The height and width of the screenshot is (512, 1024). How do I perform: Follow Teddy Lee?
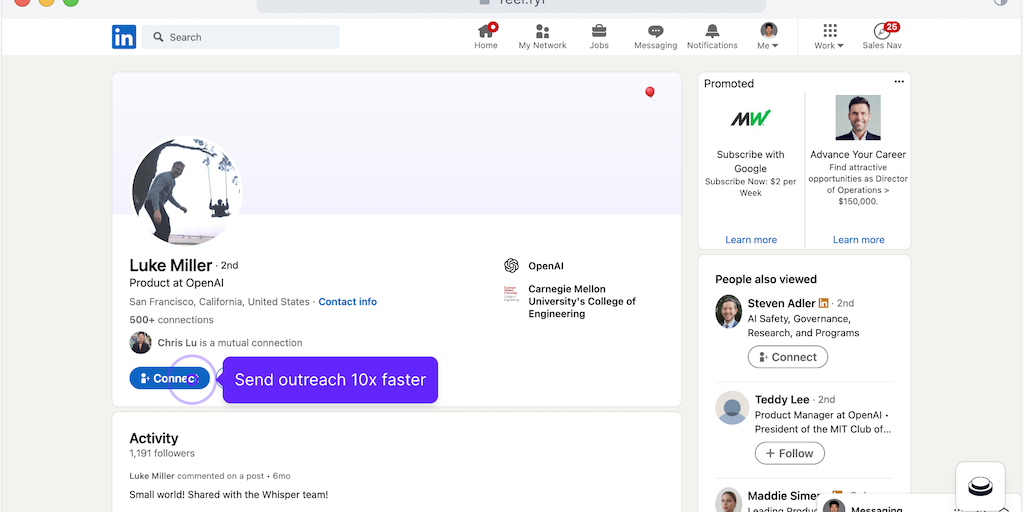pyautogui.click(x=789, y=453)
